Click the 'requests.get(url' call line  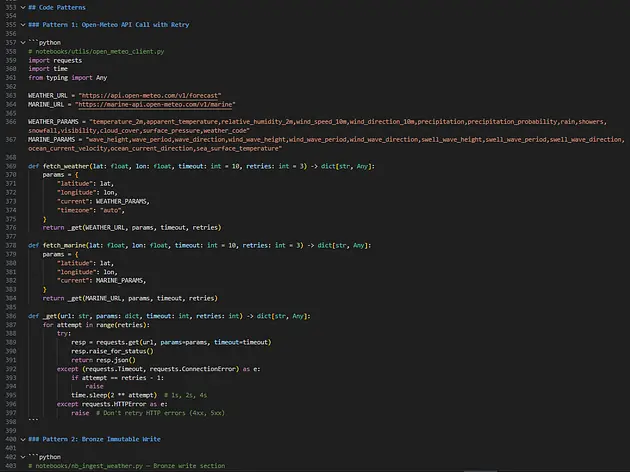(x=171, y=342)
